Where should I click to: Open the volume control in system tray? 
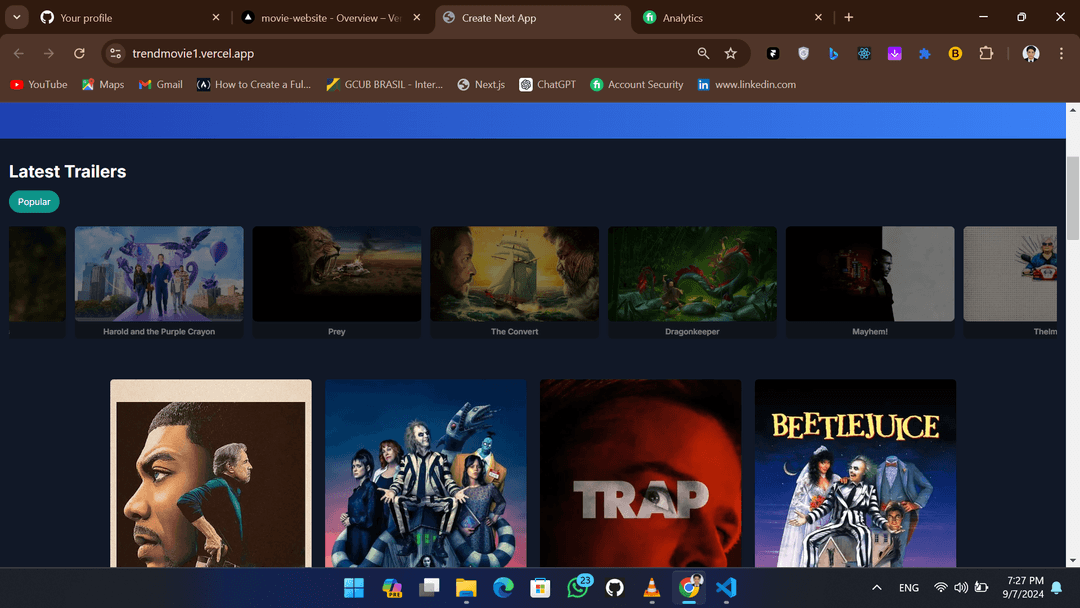pos(961,587)
